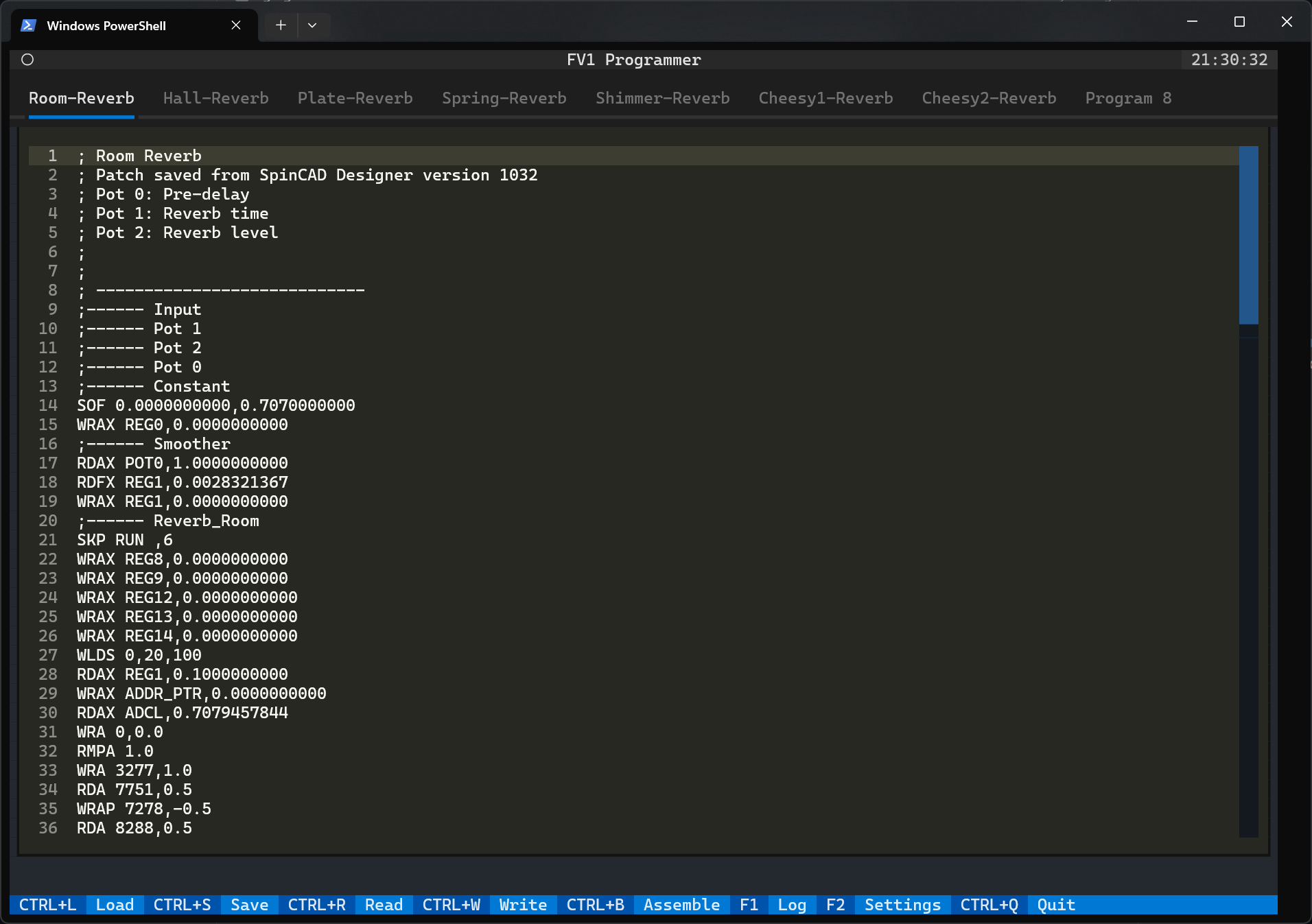Click Write in the footer bar
Image resolution: width=1312 pixels, height=924 pixels.
(523, 905)
